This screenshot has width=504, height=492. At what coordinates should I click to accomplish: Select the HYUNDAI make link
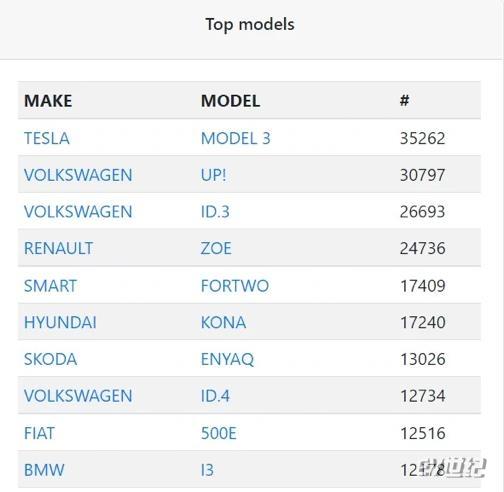(60, 322)
